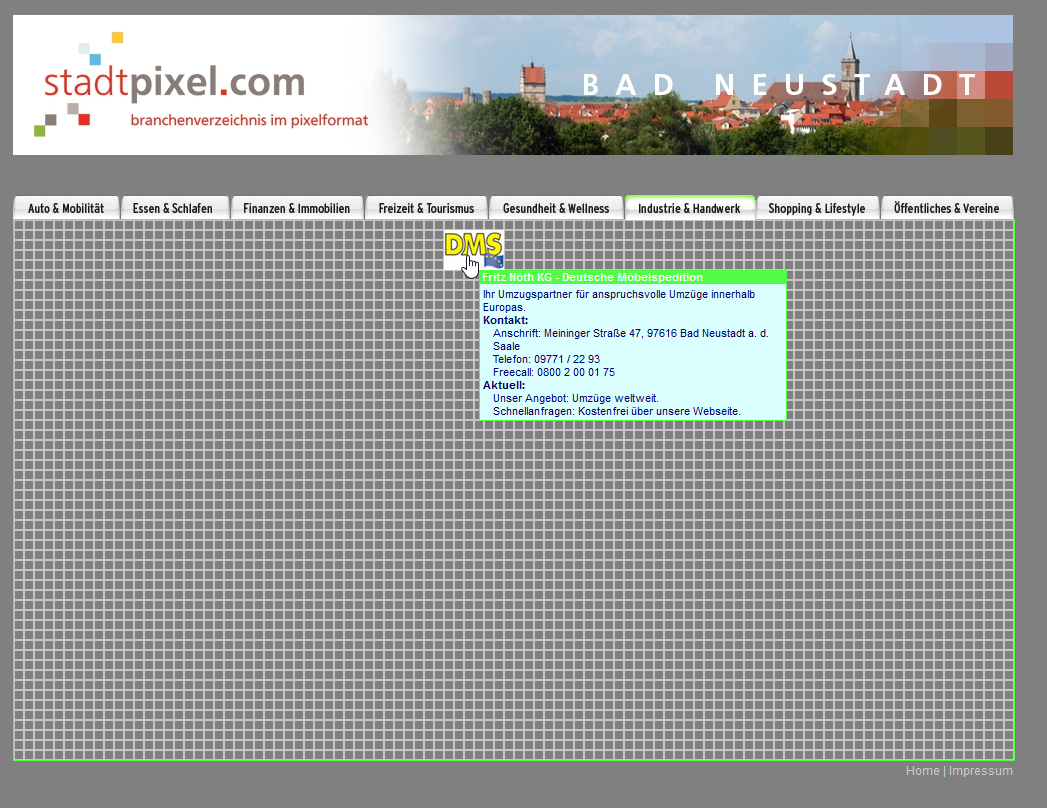The height and width of the screenshot is (808, 1047).
Task: Open the Öffentliches & Vereine tab
Action: click(946, 208)
